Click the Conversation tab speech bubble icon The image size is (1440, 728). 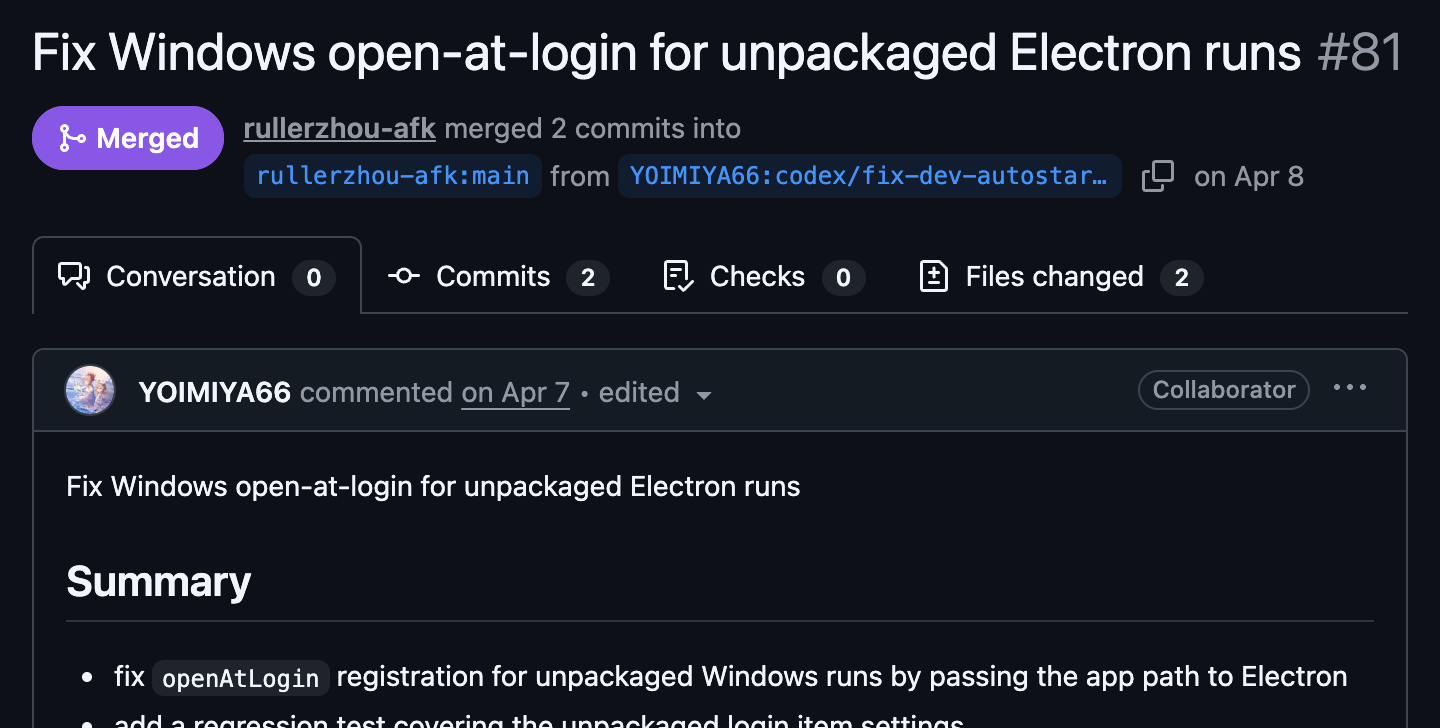coord(75,276)
